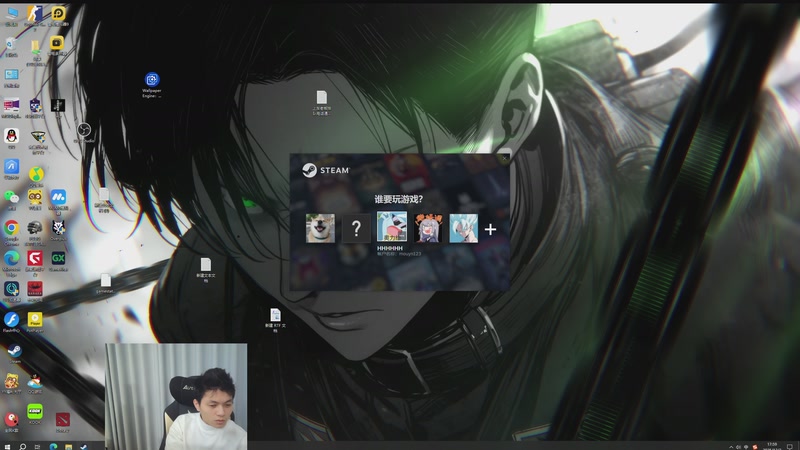Launch yellow PotPlayer shortcut

(35, 322)
